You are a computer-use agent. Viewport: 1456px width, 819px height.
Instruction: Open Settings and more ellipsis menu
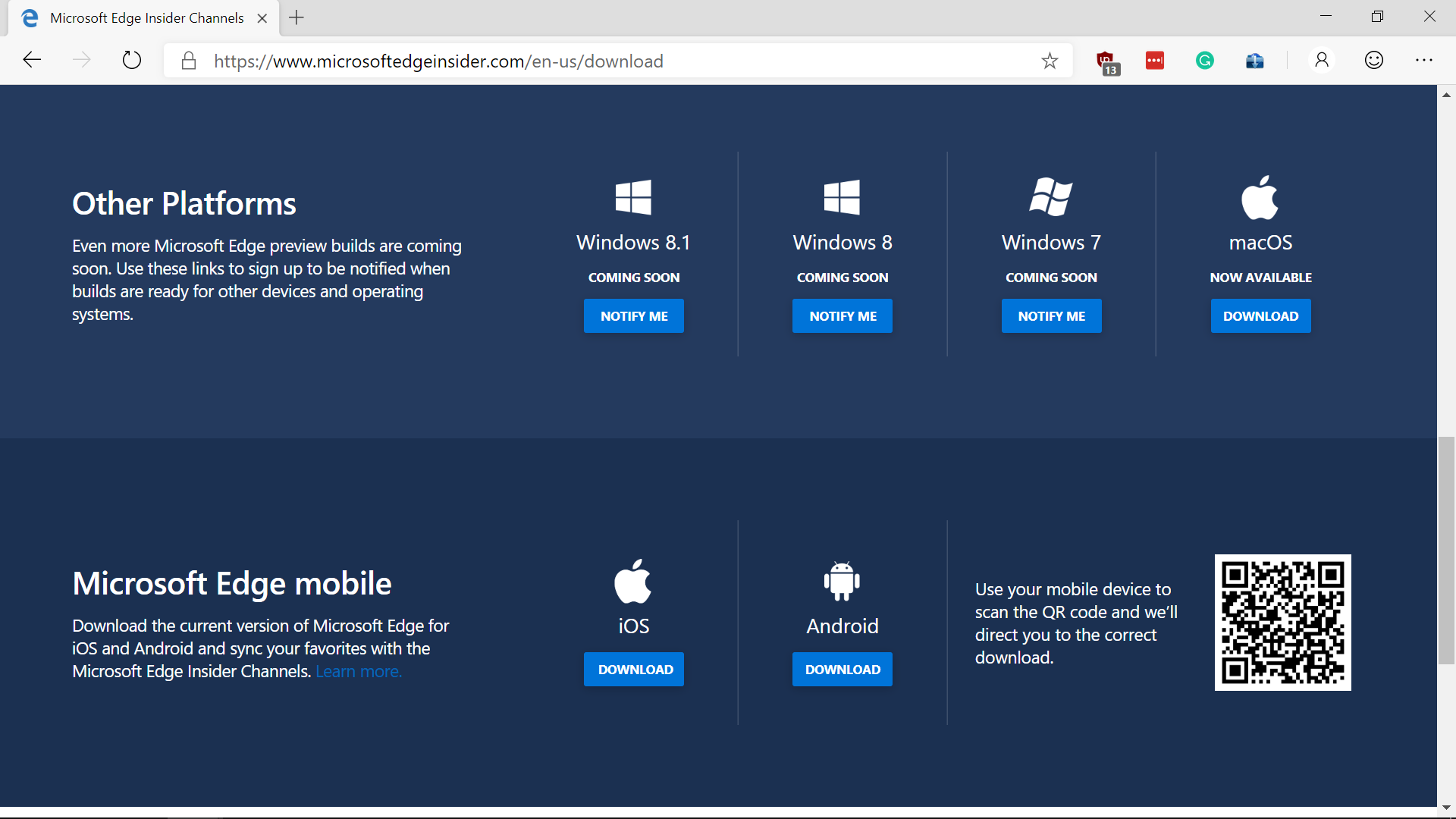point(1424,60)
